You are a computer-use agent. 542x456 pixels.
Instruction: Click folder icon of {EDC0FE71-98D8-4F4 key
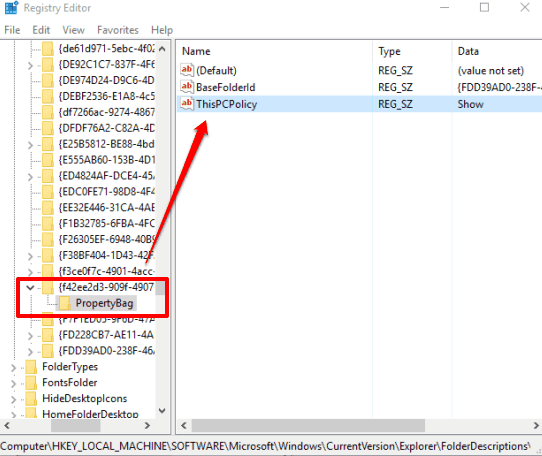point(48,192)
